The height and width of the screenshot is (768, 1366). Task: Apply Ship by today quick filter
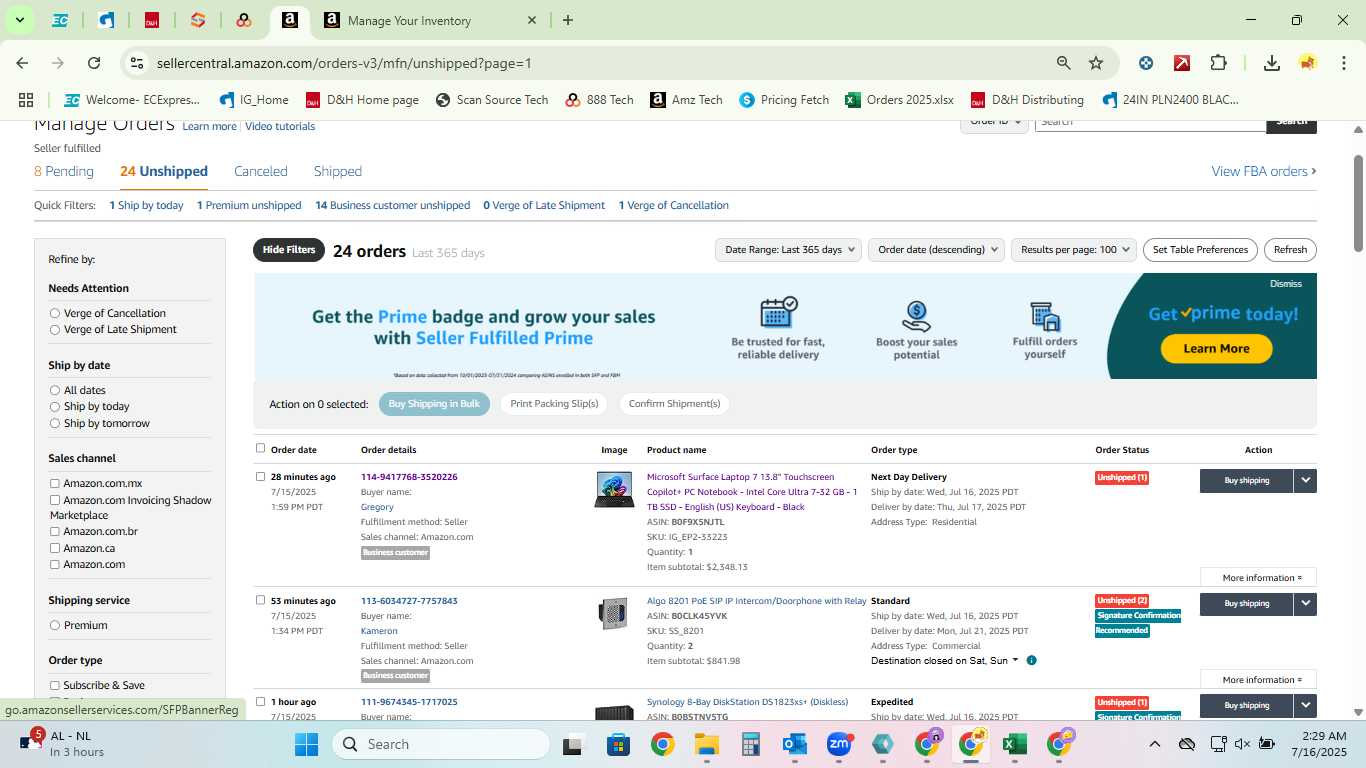[x=147, y=205]
